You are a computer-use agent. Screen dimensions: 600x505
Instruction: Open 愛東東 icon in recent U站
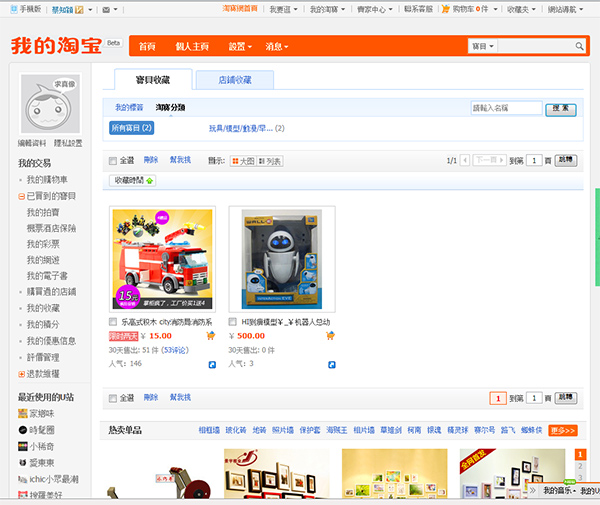click(23, 463)
